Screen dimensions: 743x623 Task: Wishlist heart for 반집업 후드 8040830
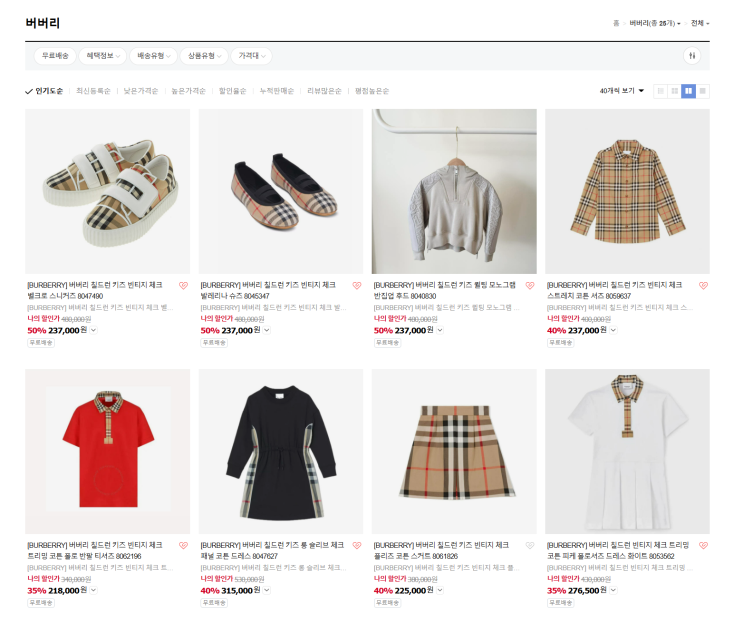click(530, 286)
